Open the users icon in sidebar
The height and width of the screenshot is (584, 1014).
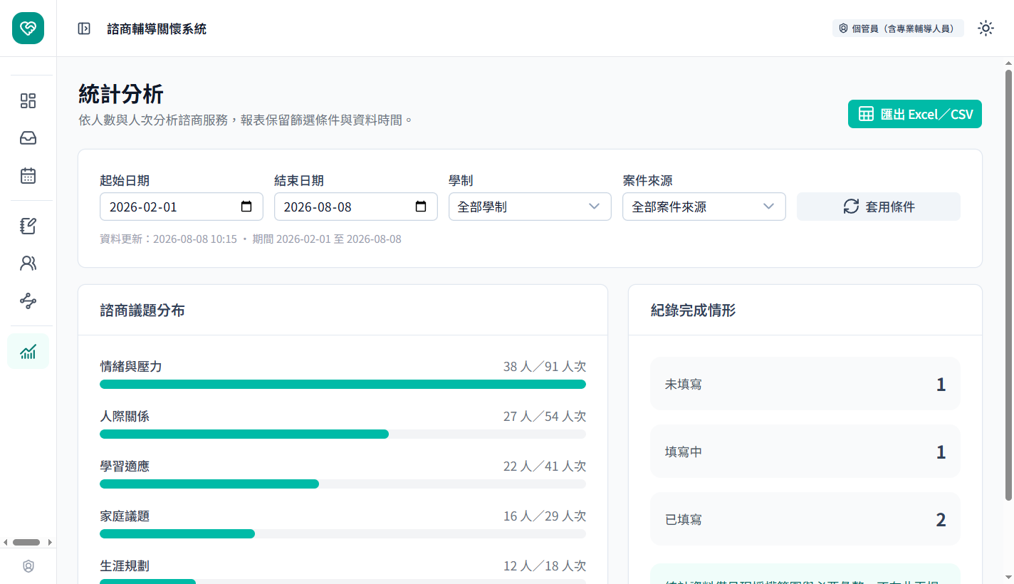[28, 263]
